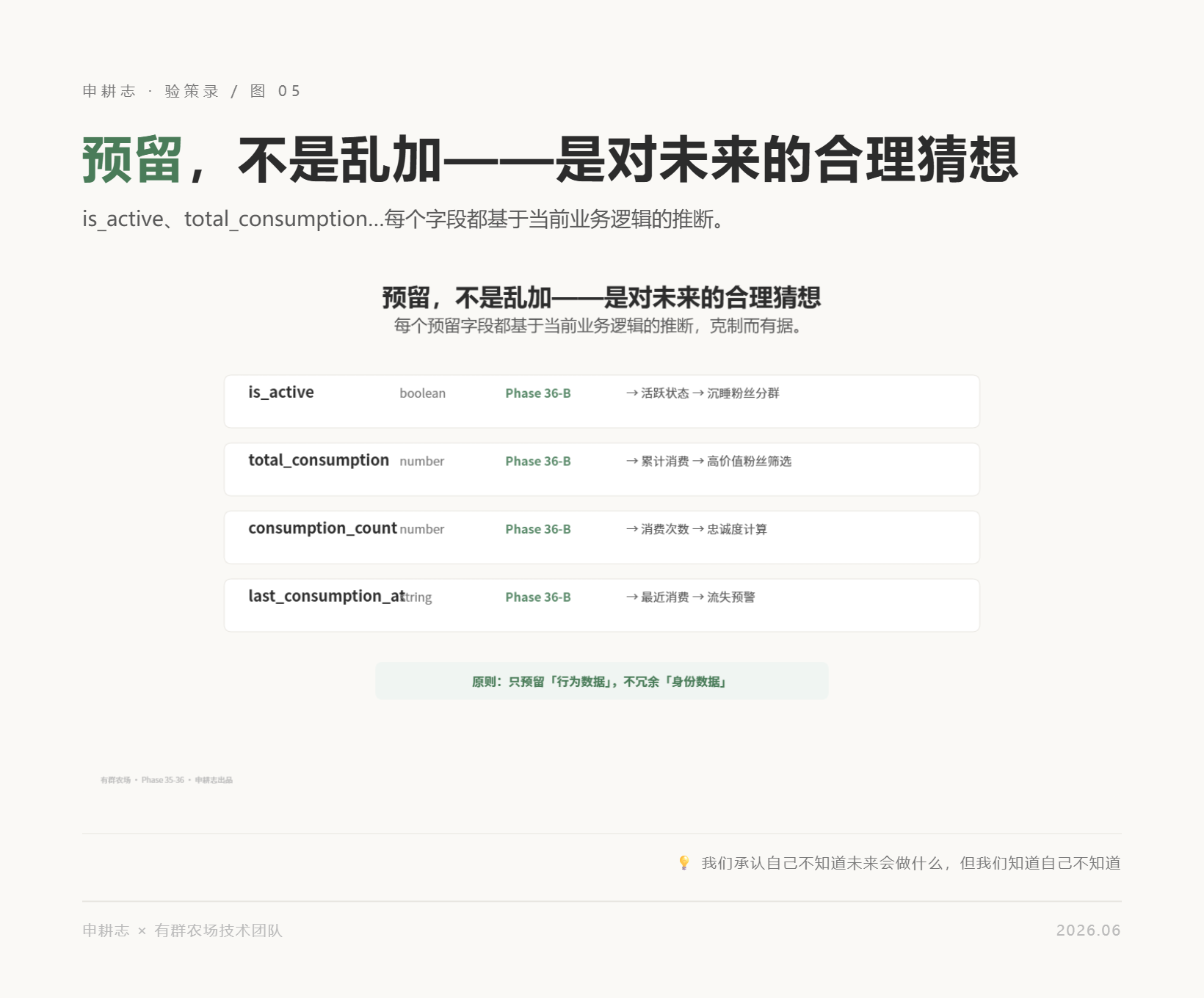
Task: Click number type in consumption_count row
Action: coord(422,529)
